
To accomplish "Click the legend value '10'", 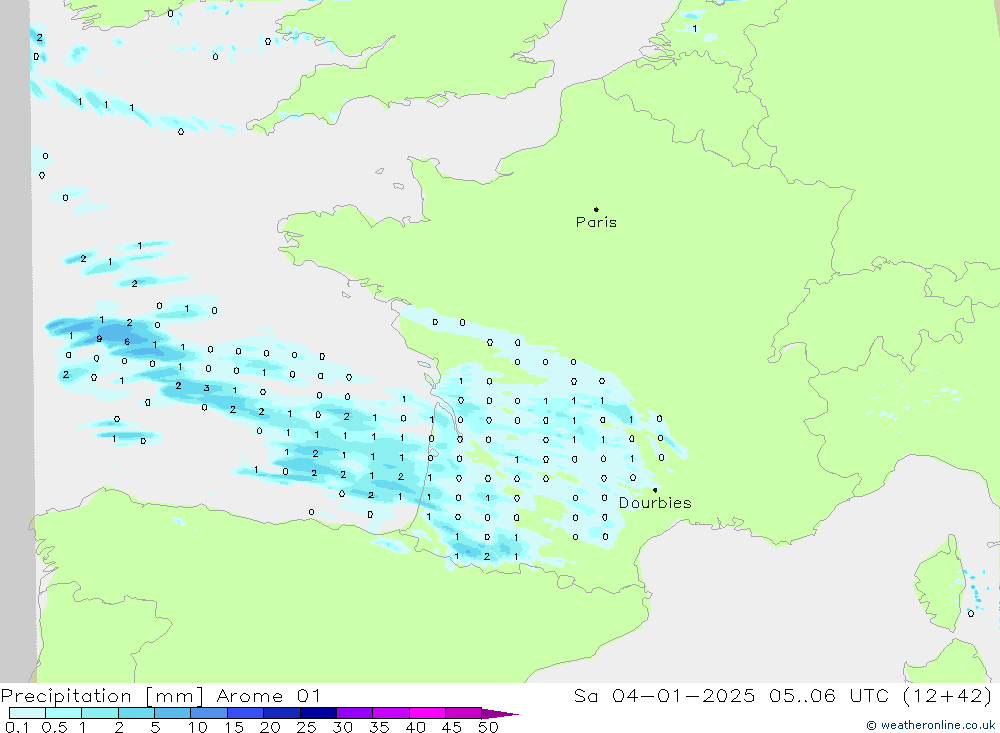I will pos(198,727).
